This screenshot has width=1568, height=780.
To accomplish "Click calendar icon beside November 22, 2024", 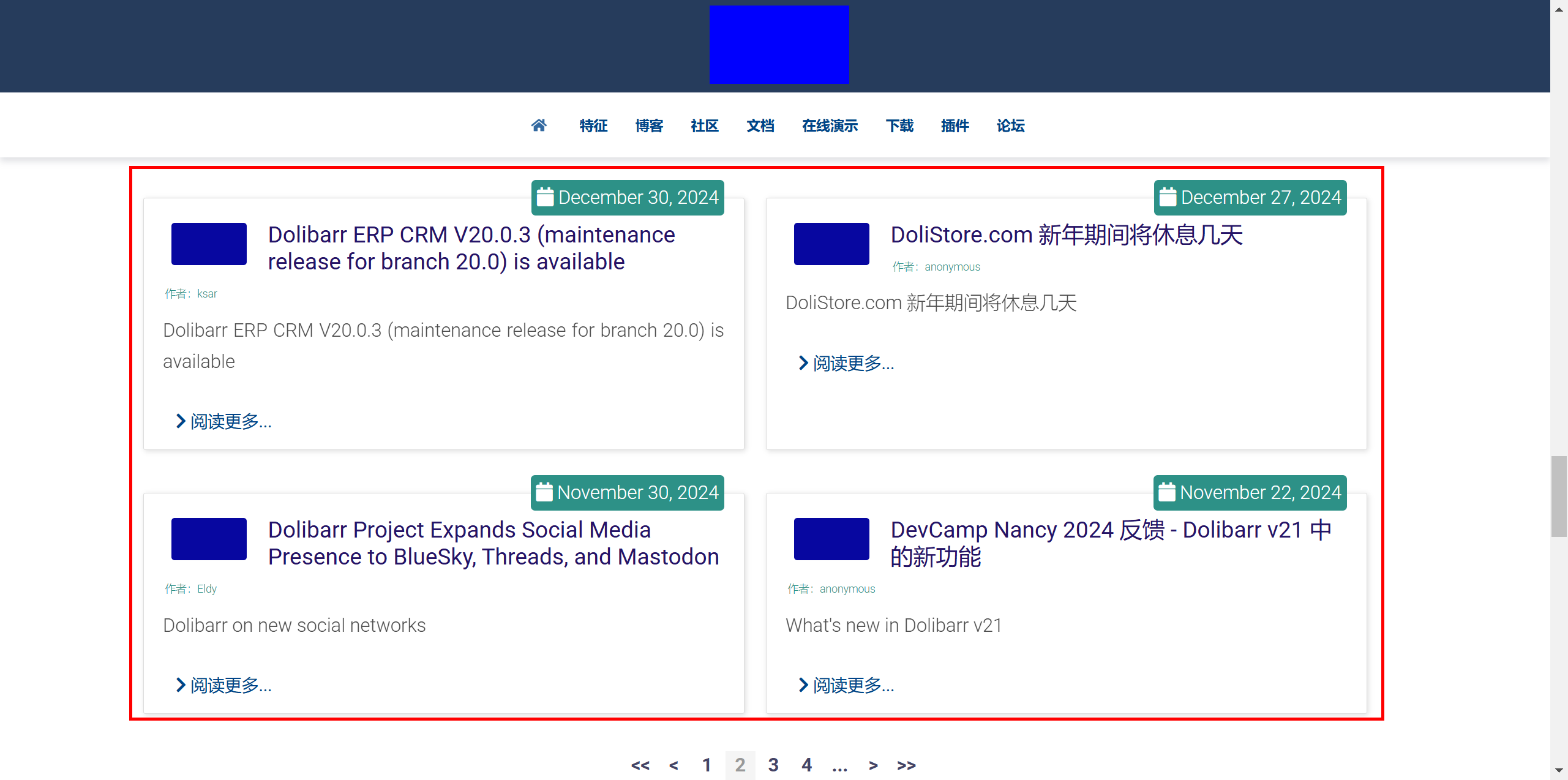I will [x=1166, y=492].
